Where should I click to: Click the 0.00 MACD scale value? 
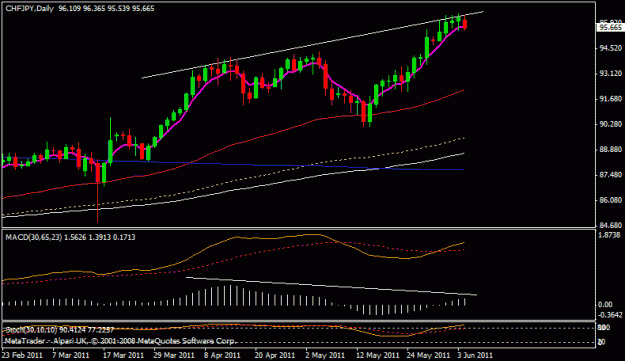coord(605,305)
